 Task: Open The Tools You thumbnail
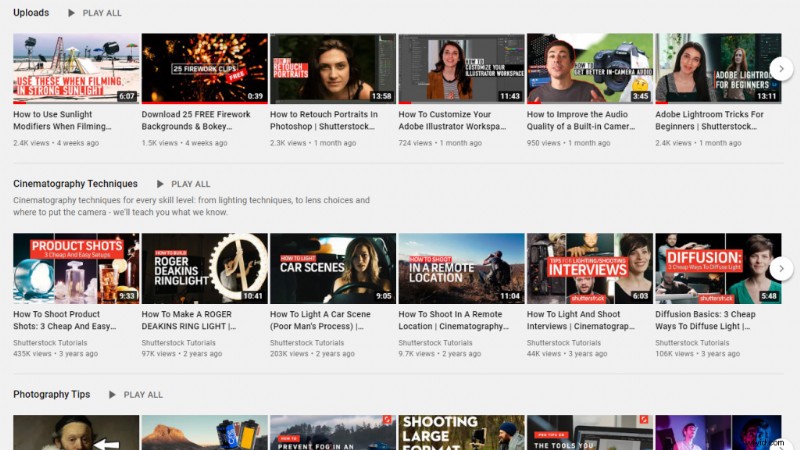pos(590,432)
